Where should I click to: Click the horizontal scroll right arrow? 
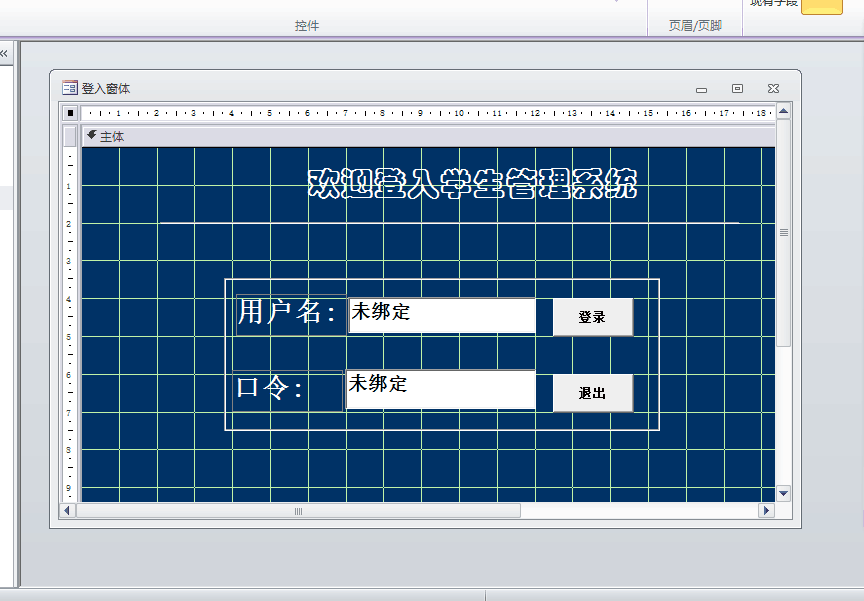(x=767, y=511)
